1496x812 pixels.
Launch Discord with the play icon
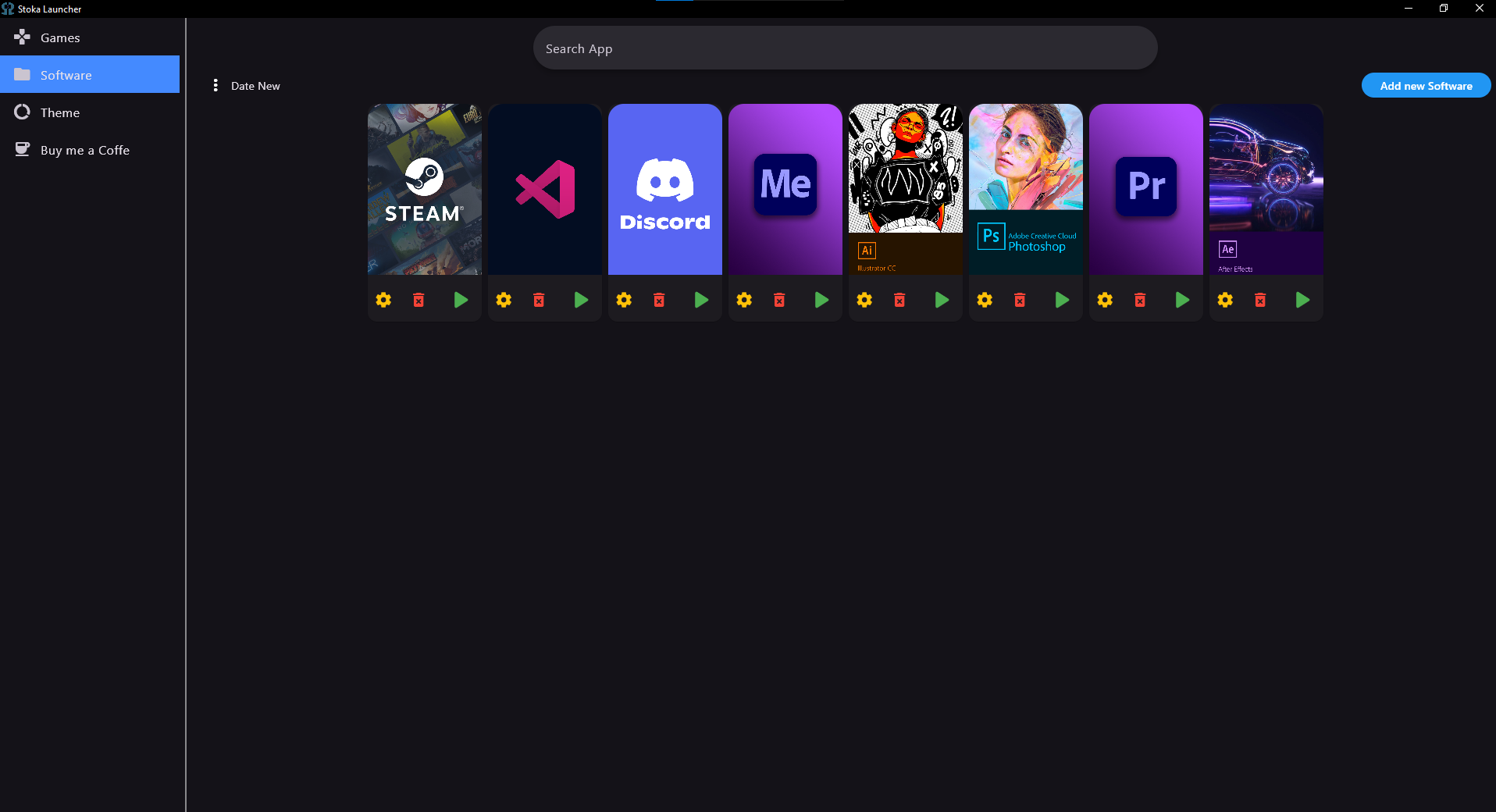[701, 299]
